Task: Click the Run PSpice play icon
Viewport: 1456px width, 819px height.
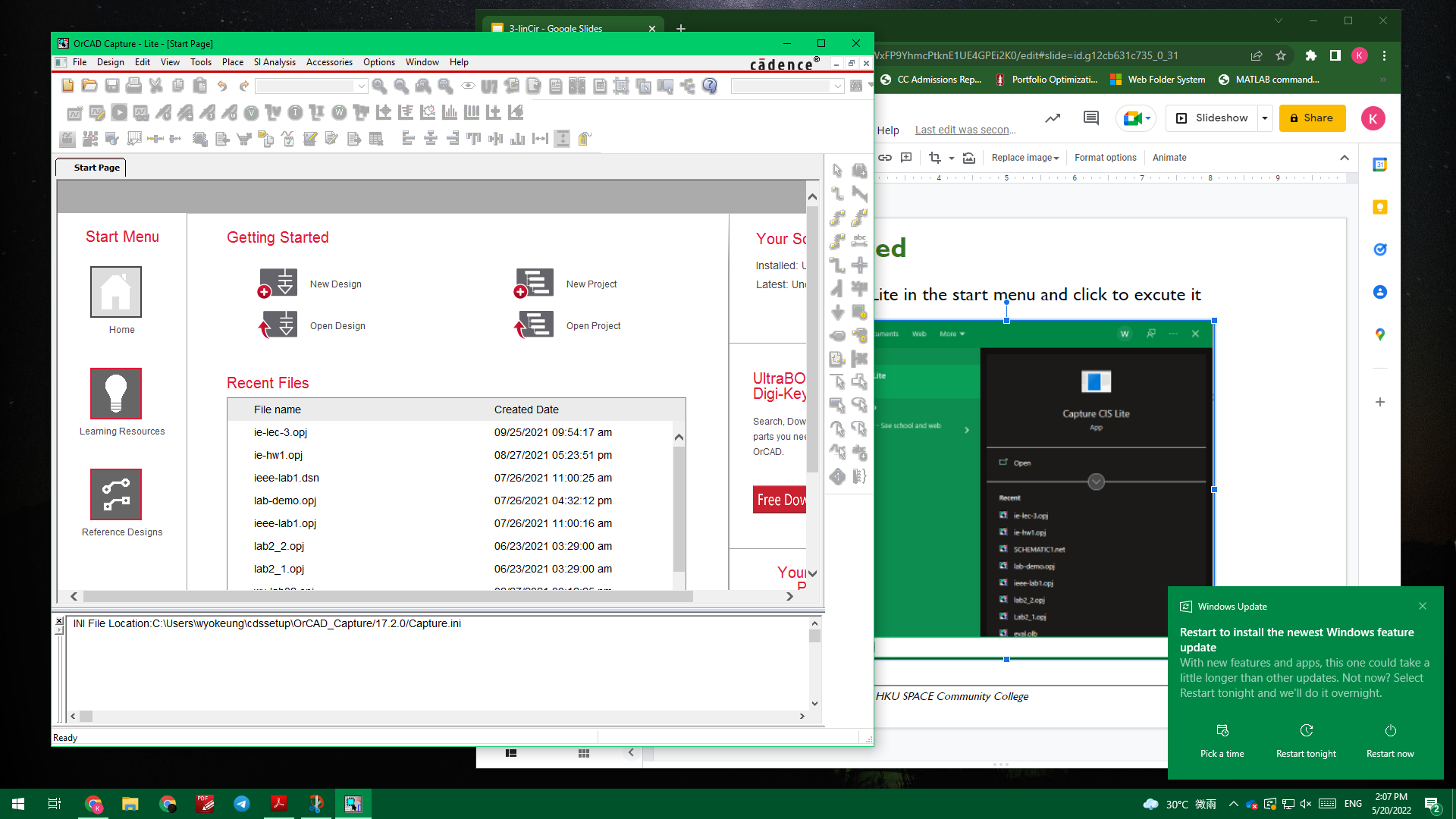Action: [x=119, y=112]
